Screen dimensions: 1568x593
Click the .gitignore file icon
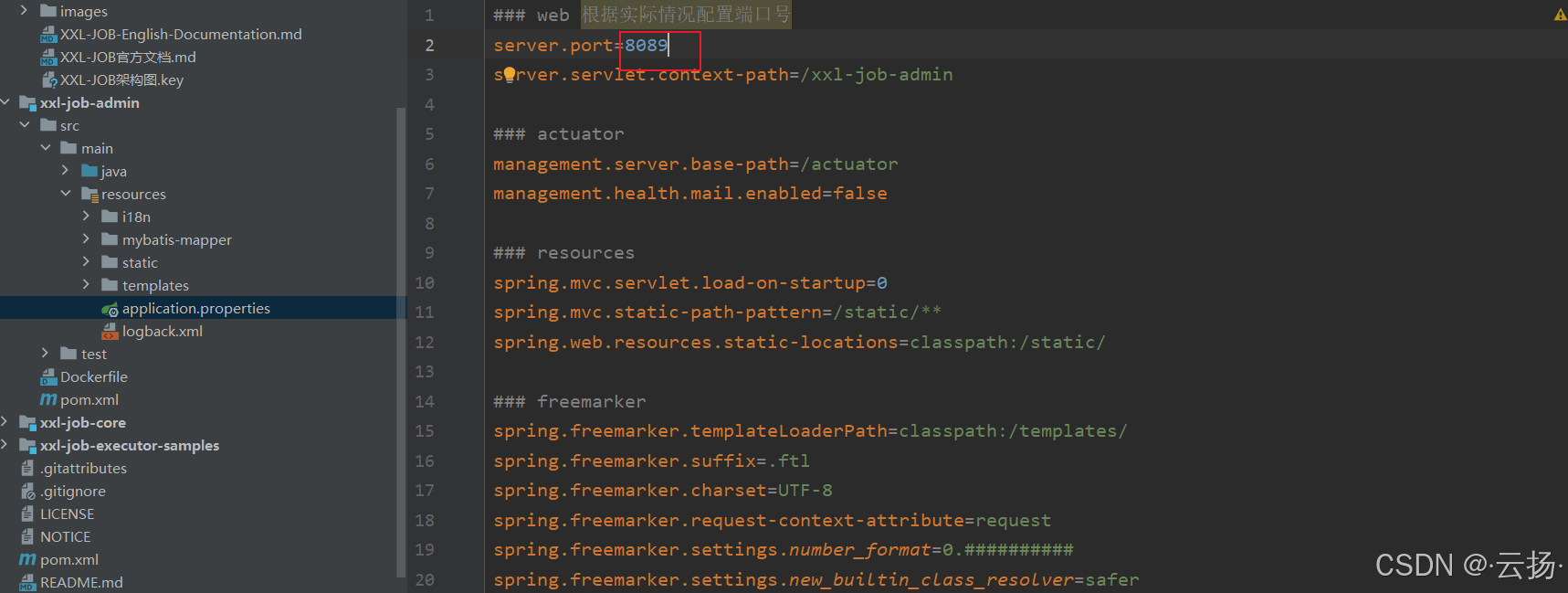pyautogui.click(x=28, y=491)
